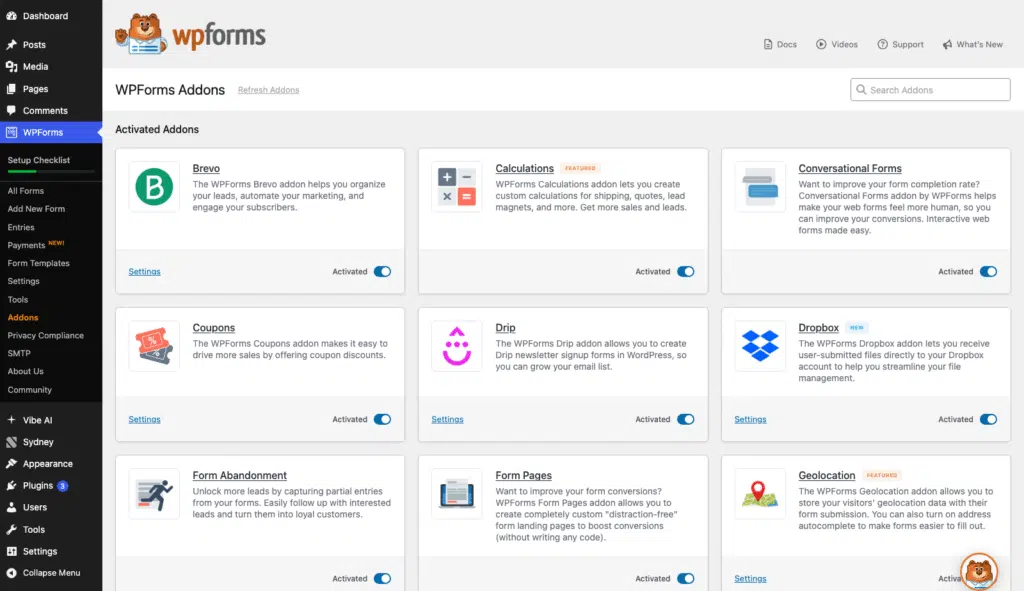Open Brevo addon Settings link
The height and width of the screenshot is (591, 1024).
click(x=144, y=272)
